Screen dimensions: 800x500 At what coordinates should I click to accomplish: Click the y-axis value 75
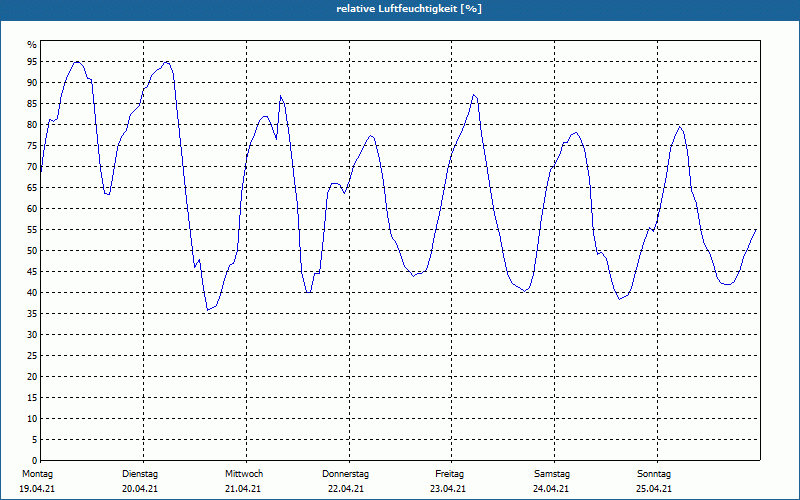[x=32, y=146]
